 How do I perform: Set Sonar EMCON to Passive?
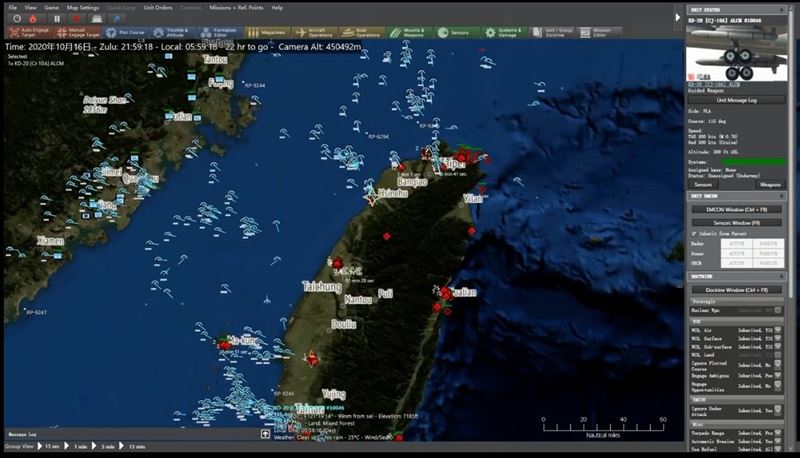(x=768, y=253)
